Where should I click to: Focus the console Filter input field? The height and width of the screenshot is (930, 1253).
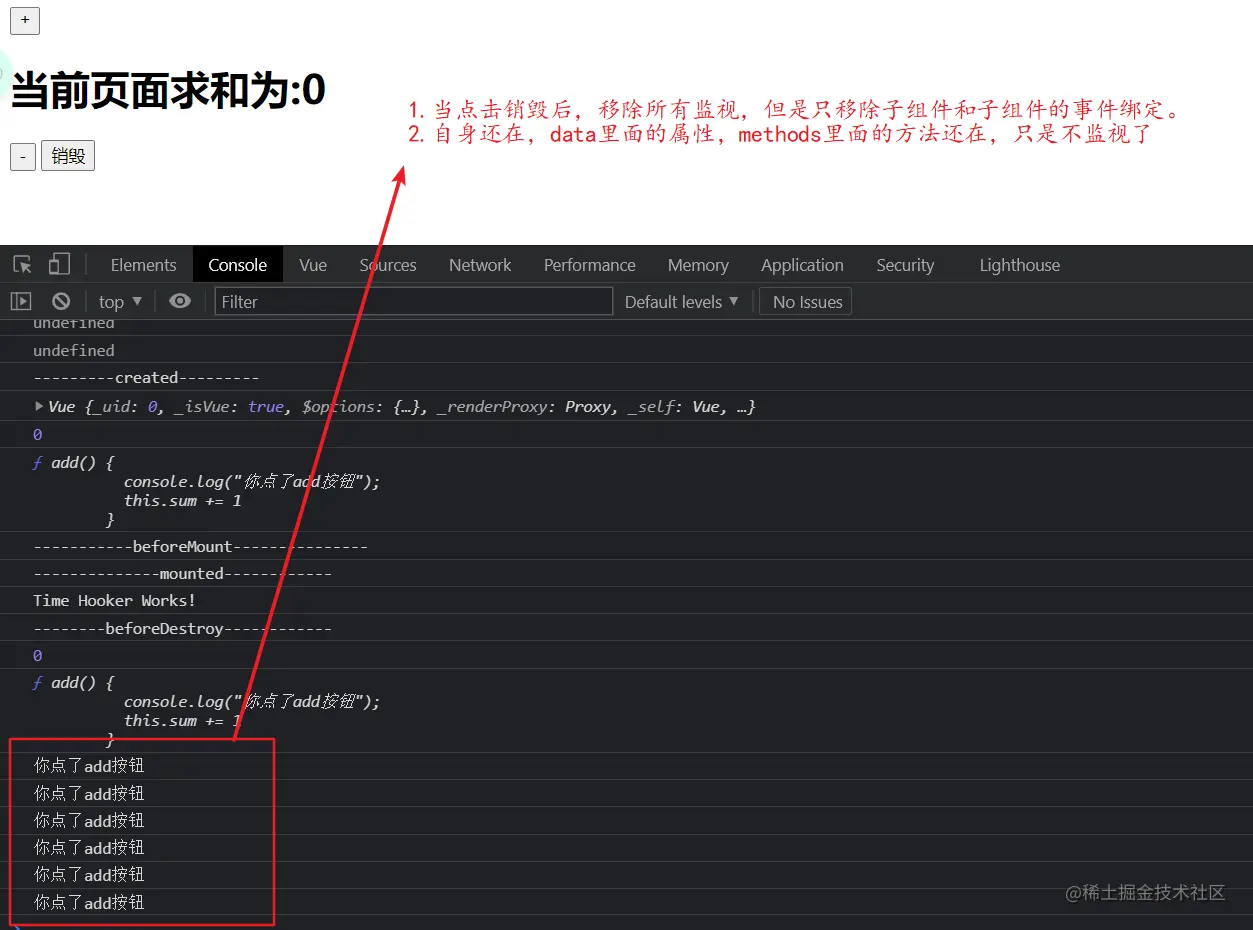click(x=413, y=302)
